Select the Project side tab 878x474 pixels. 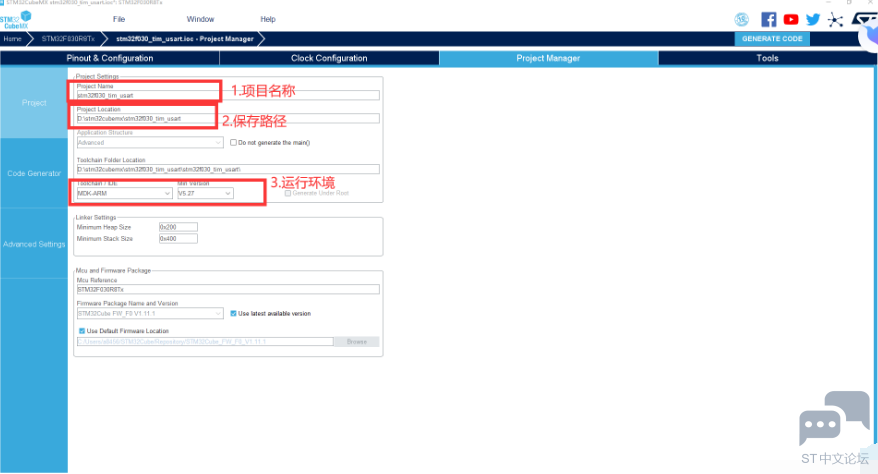34,103
